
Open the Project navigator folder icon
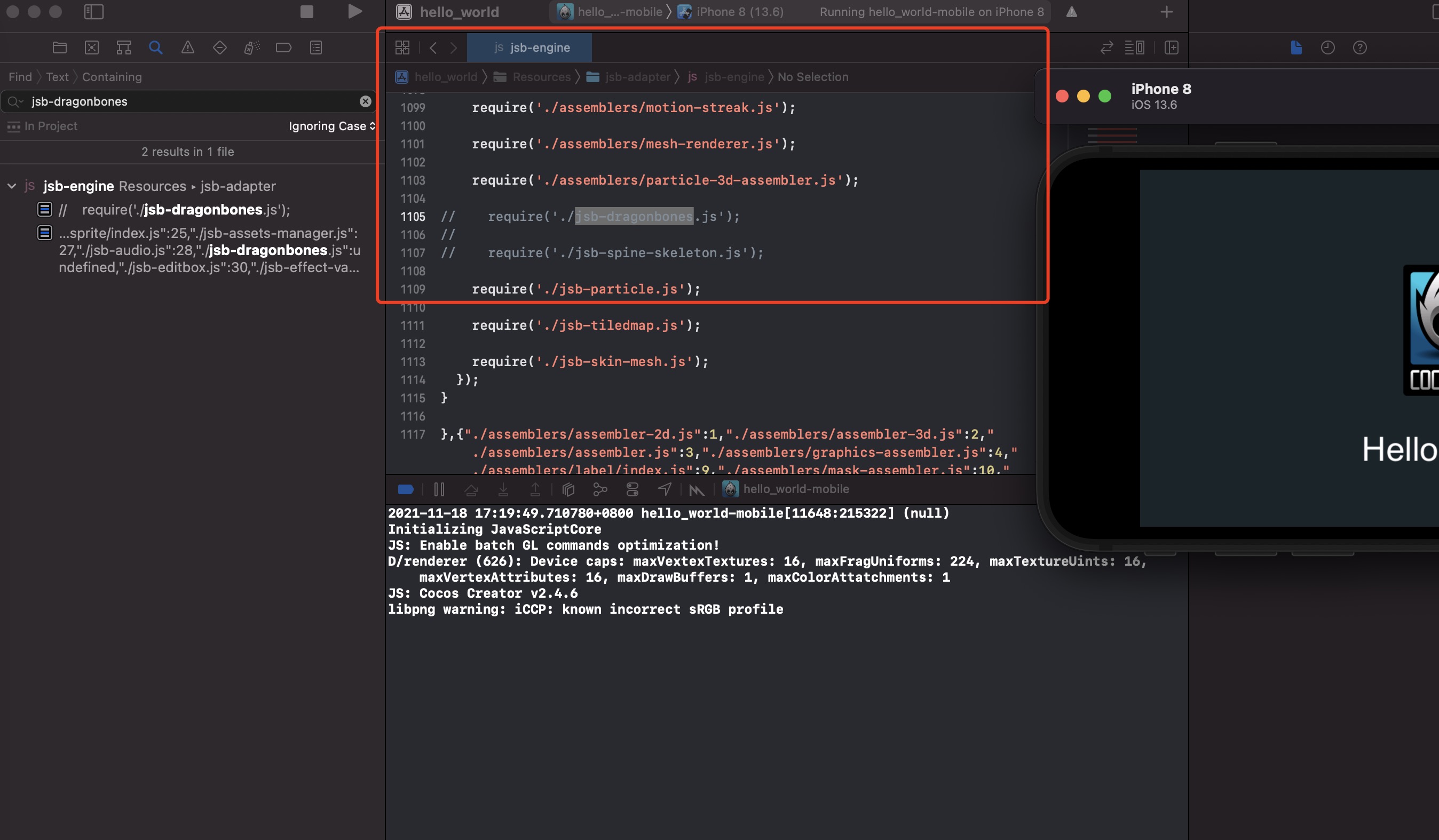[59, 47]
